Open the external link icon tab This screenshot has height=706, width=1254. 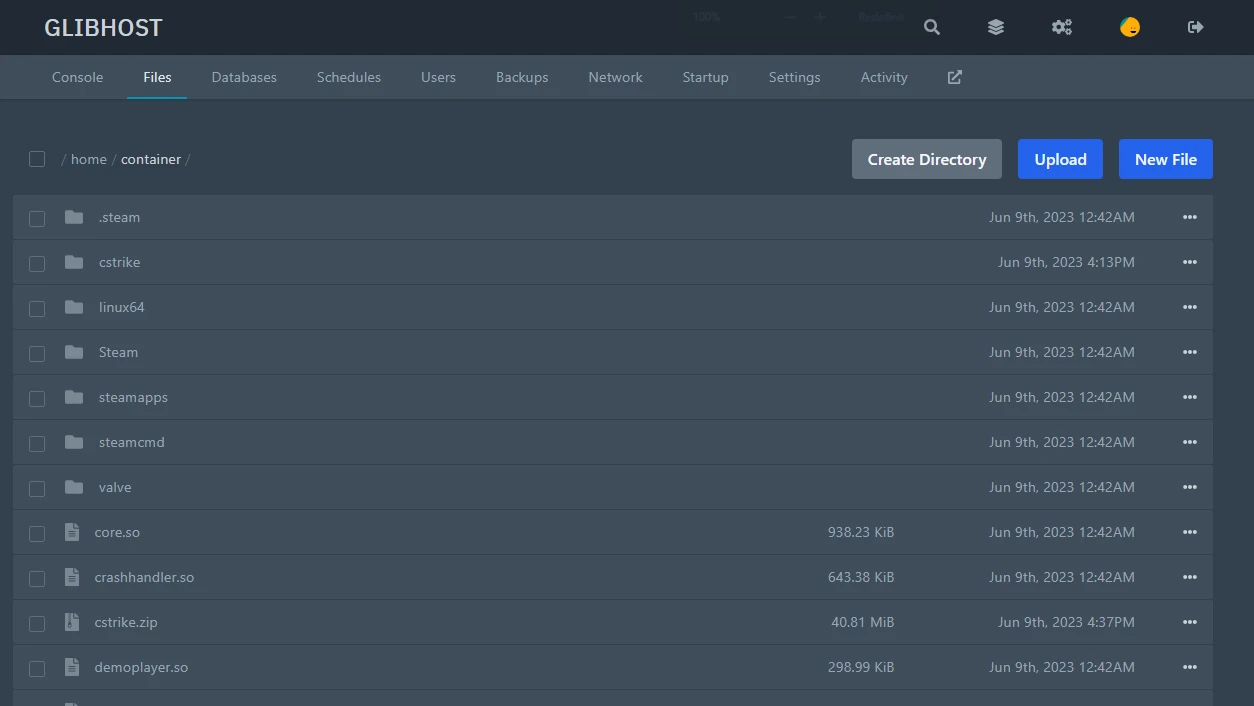tap(955, 77)
